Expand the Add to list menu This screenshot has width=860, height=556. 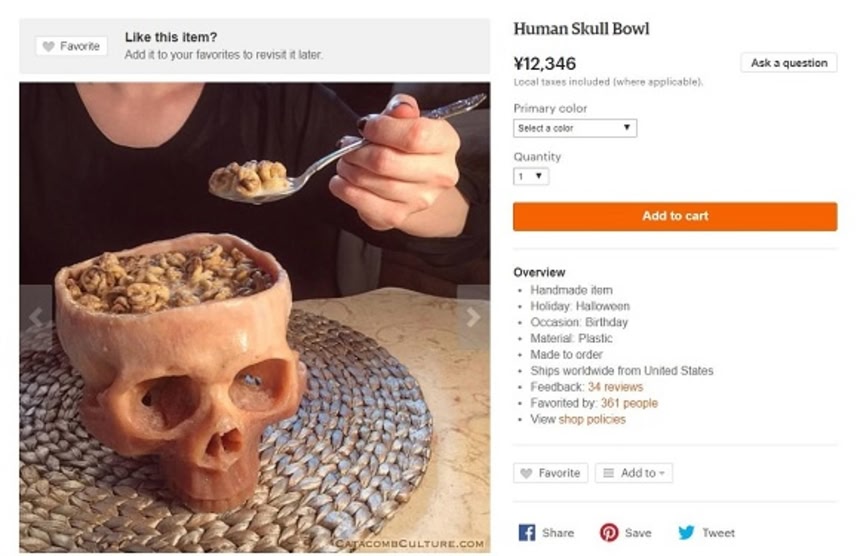tap(634, 473)
